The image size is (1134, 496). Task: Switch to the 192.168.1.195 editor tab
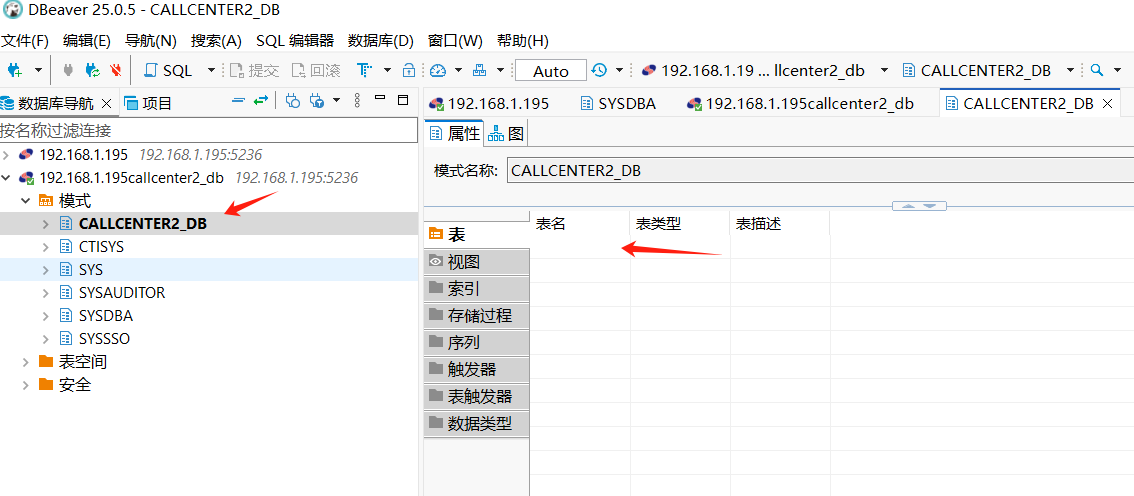[x=490, y=103]
